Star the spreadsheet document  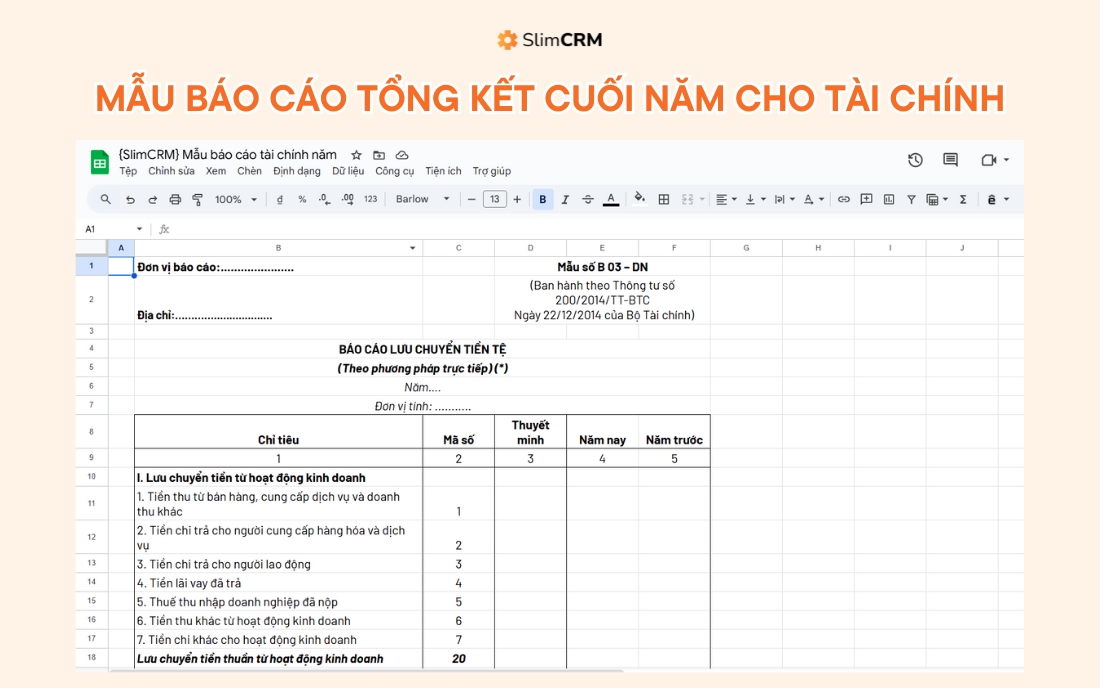(355, 154)
